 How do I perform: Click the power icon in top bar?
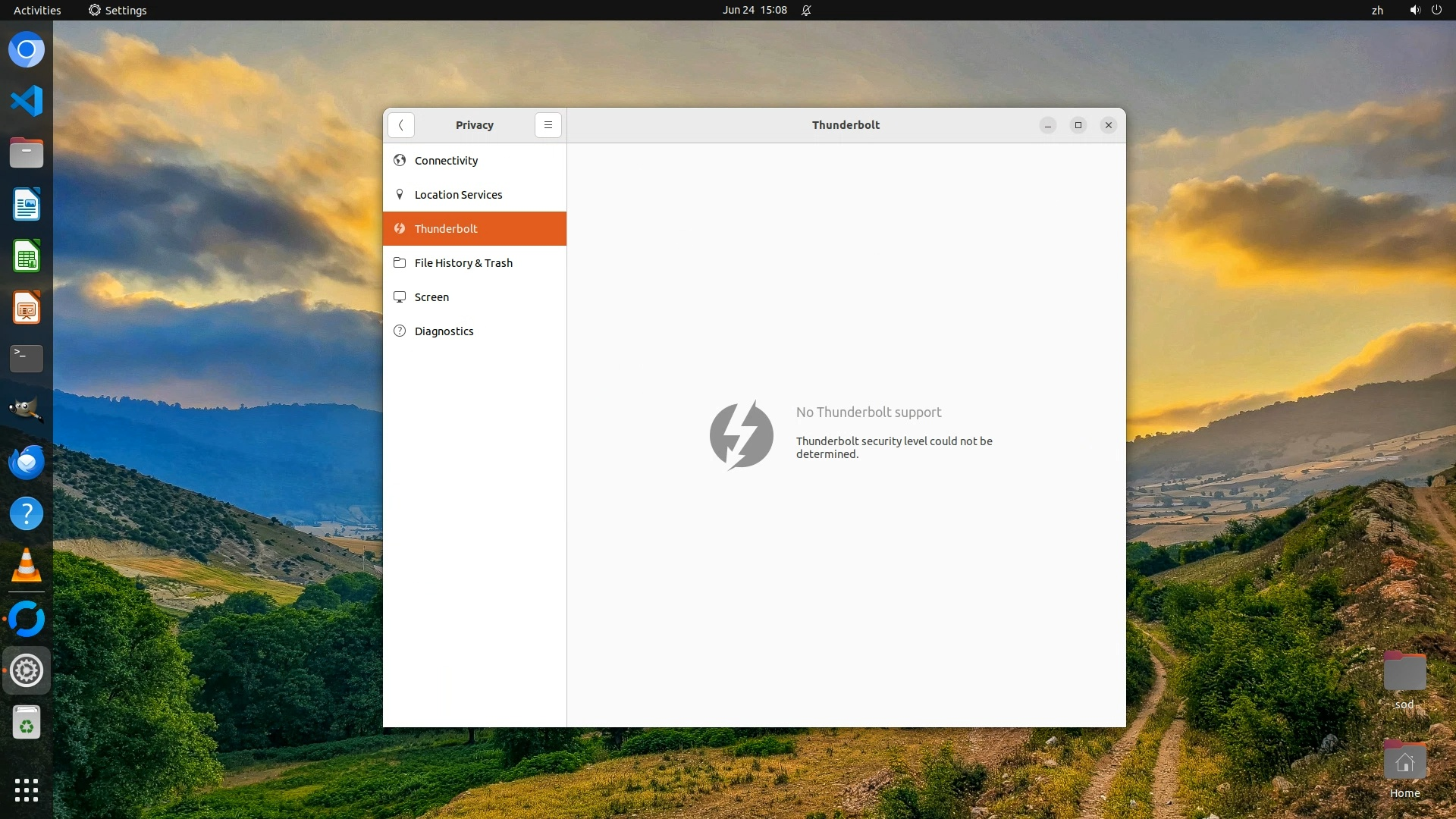1436,10
